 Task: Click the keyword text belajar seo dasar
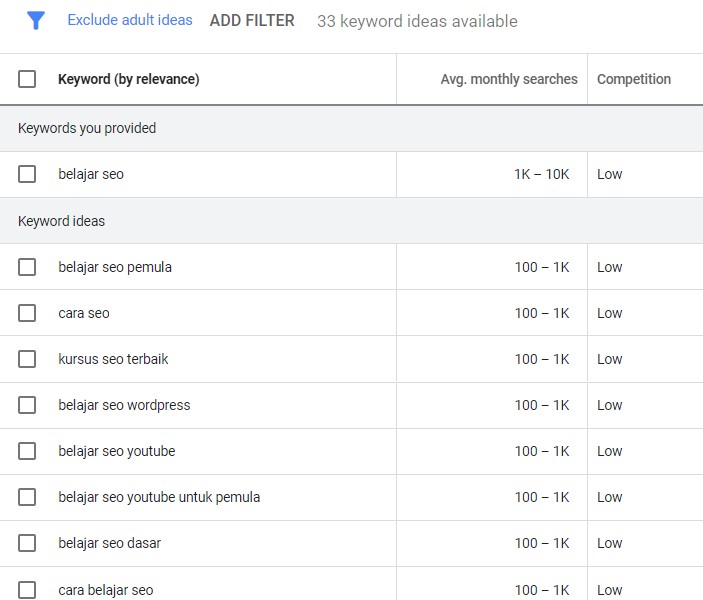[109, 543]
